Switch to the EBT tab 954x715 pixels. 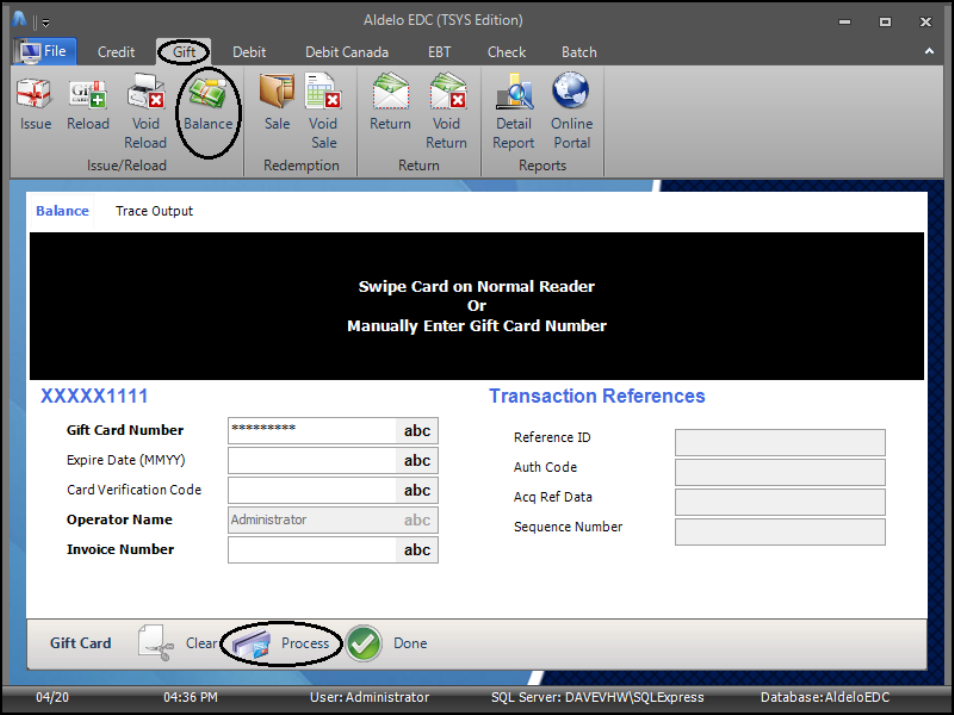[439, 52]
